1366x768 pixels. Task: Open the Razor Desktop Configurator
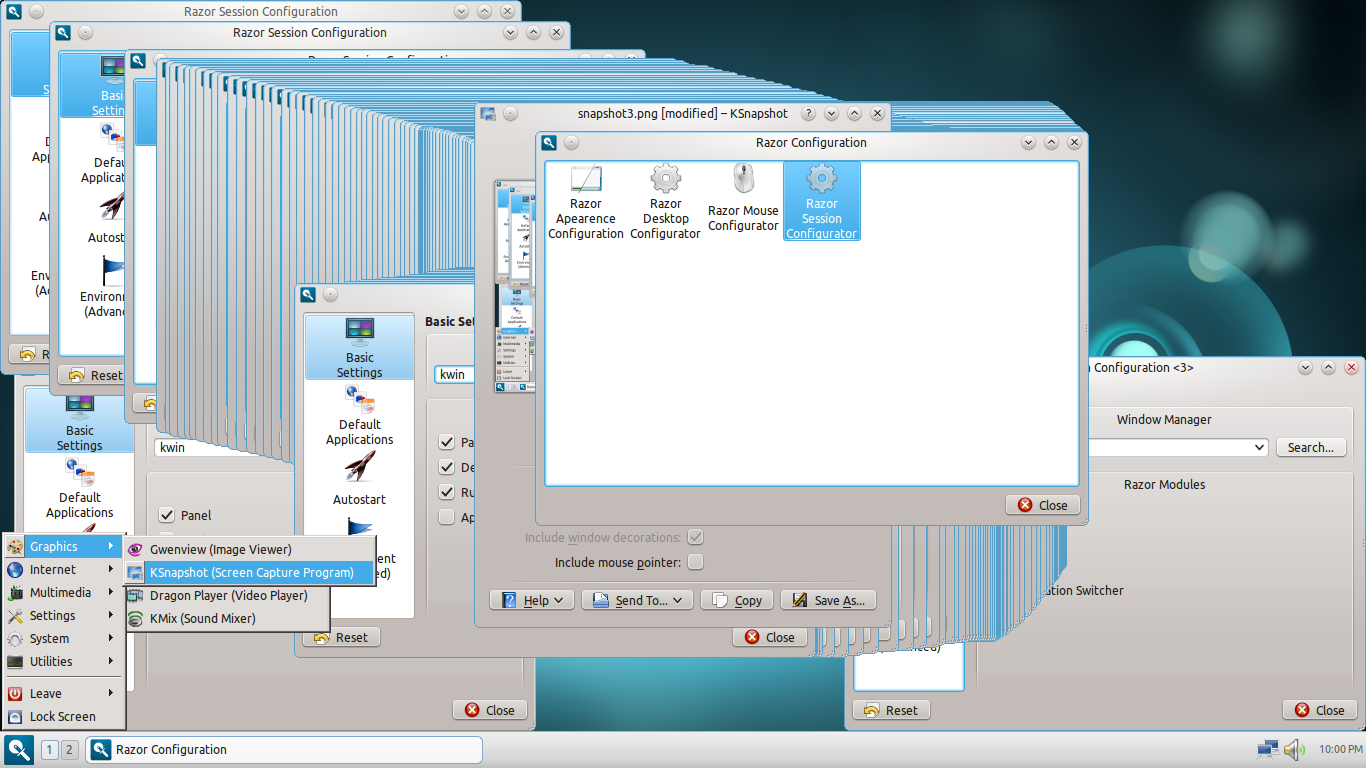665,200
